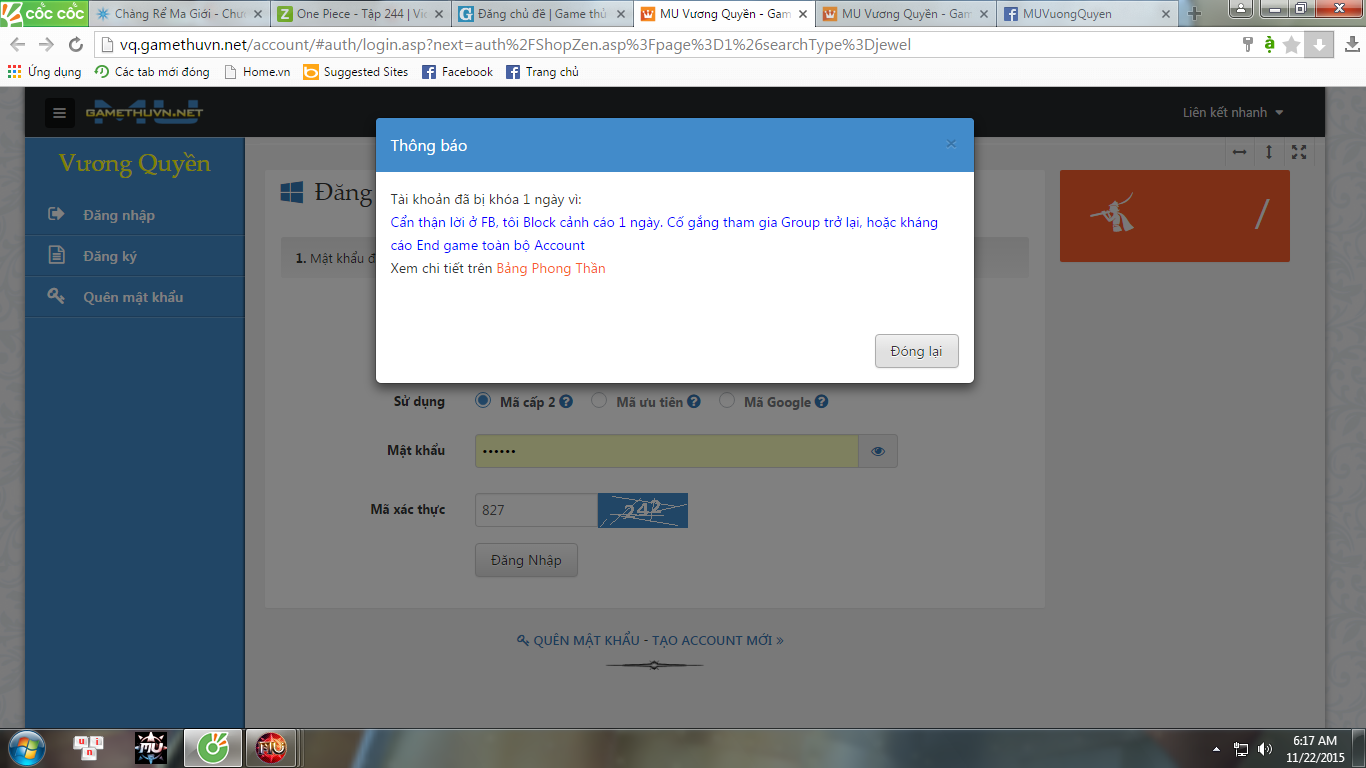1366x768 pixels.
Task: Select the Mã cấp 2 radio option
Action: 483,401
